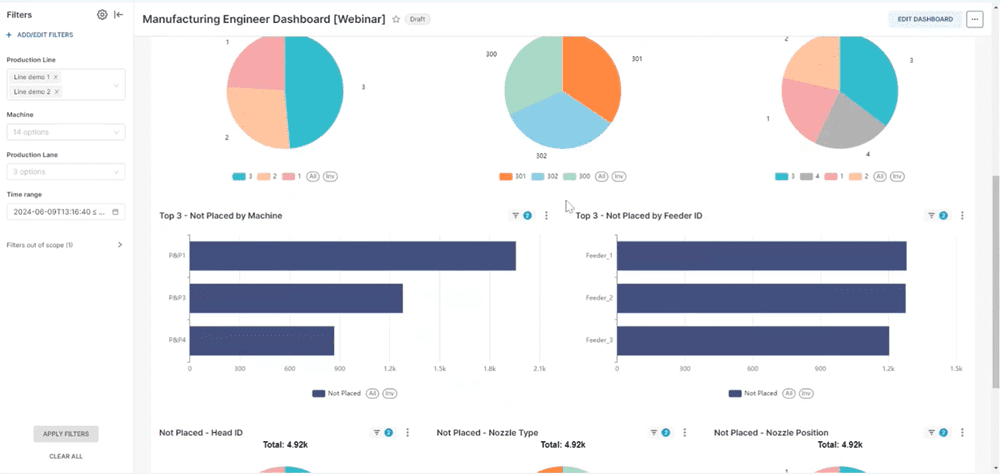Open filter badge on Not Placed - Head ID
The height and width of the screenshot is (474, 1000).
click(x=382, y=433)
